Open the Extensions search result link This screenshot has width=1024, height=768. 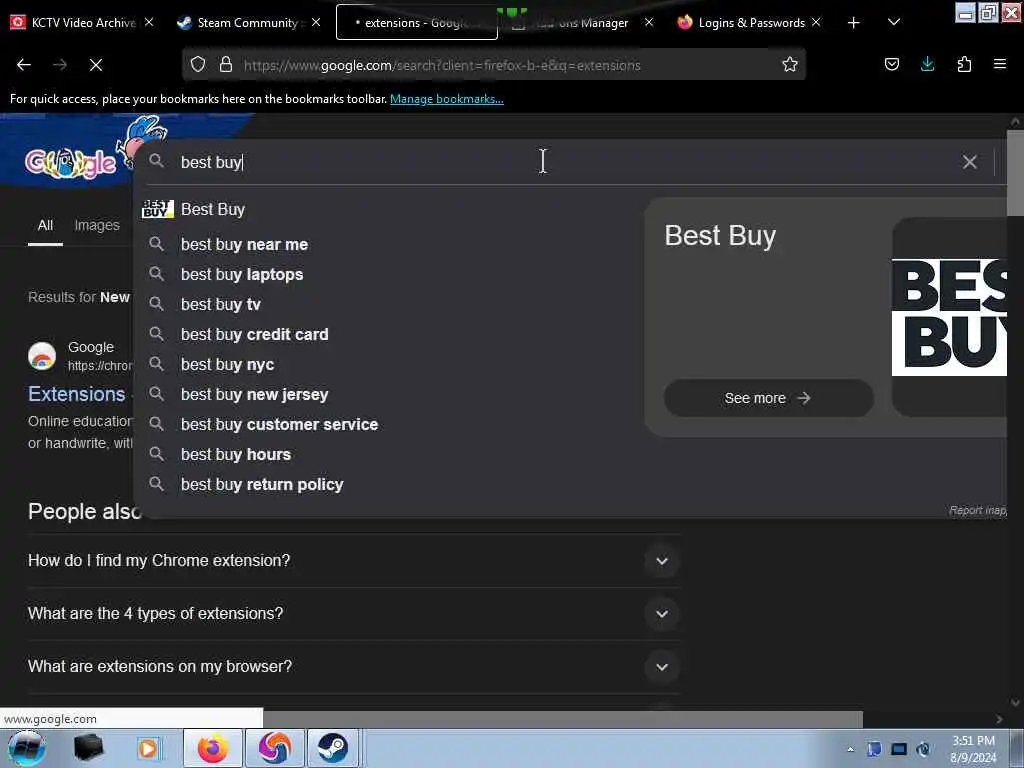pos(76,394)
